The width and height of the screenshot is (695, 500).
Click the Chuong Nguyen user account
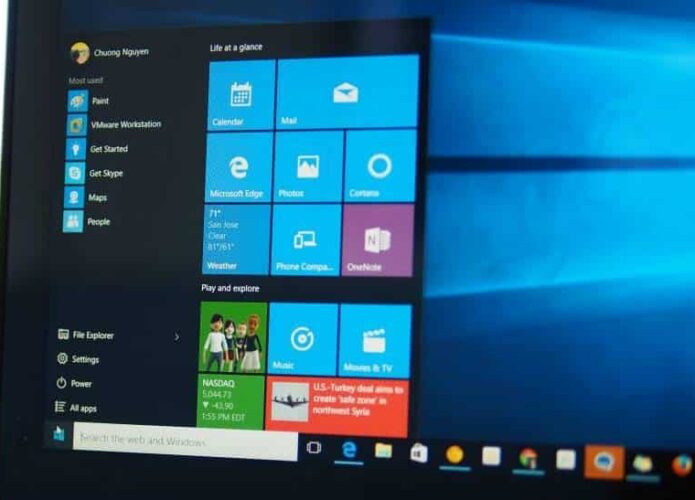109,53
